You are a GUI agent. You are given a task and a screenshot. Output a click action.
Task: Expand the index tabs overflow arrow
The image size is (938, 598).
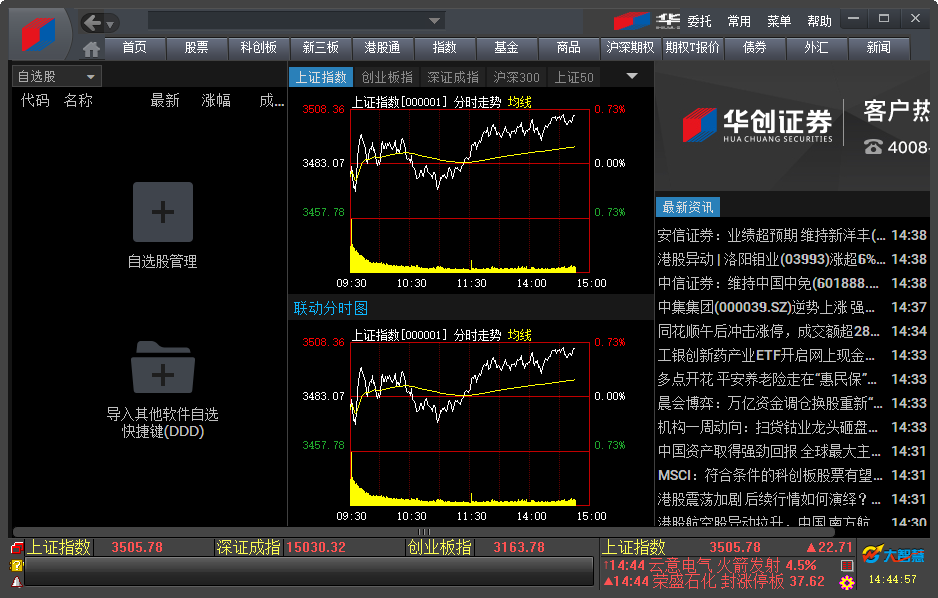[632, 77]
